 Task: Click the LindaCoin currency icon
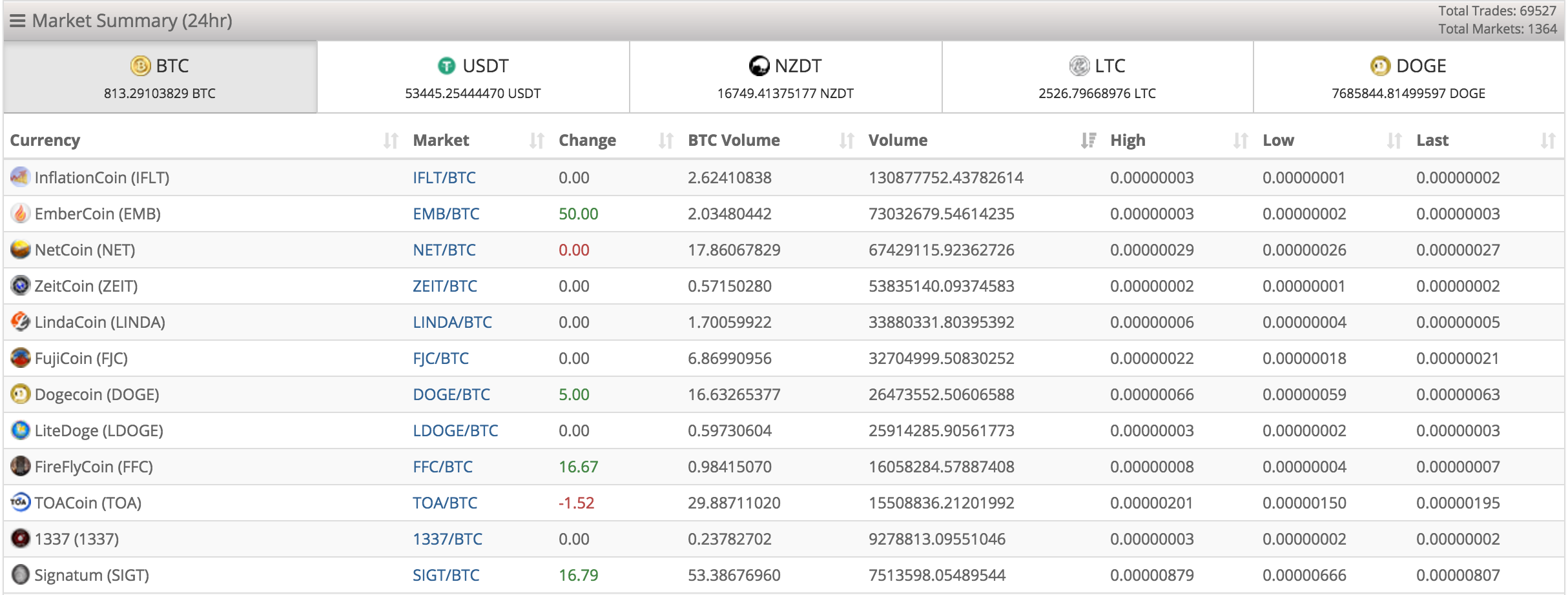pyautogui.click(x=20, y=321)
